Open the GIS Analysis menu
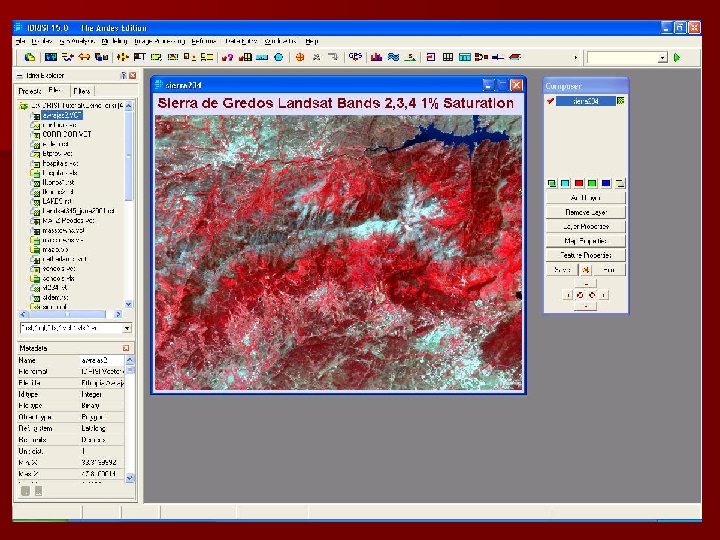The image size is (720, 540). [77, 41]
